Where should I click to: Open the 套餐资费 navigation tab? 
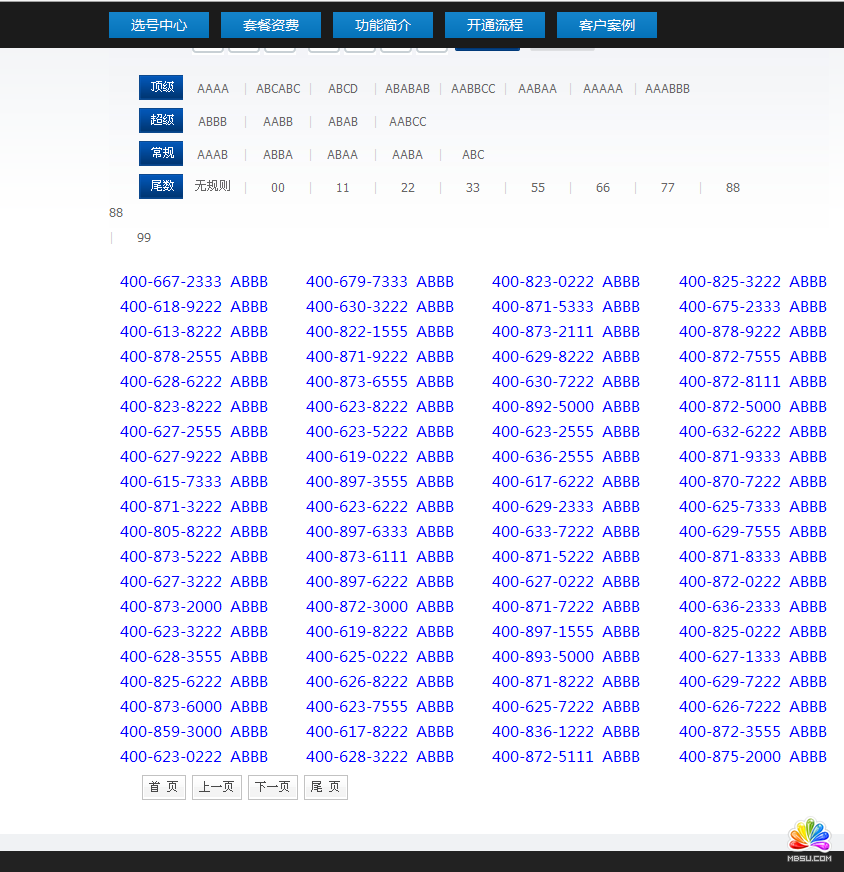coord(271,25)
